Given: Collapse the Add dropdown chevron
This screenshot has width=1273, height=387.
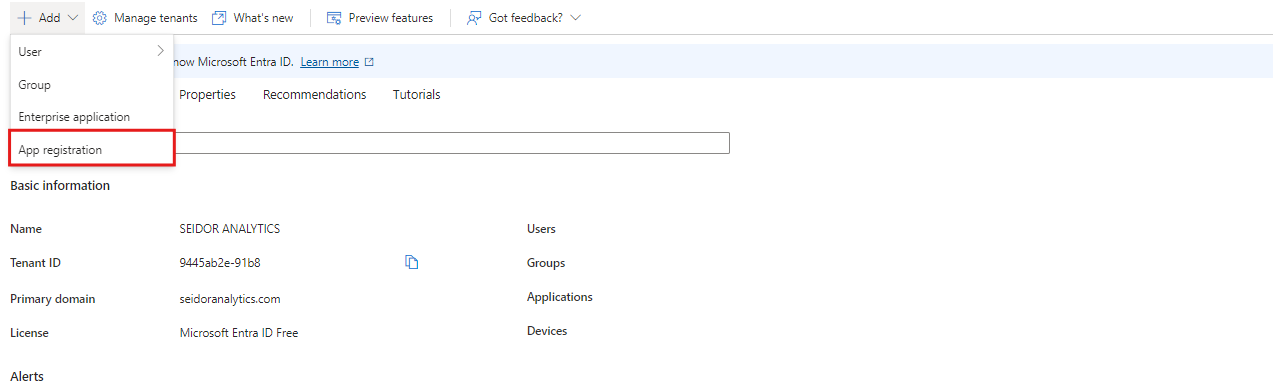Looking at the screenshot, I should tap(73, 18).
